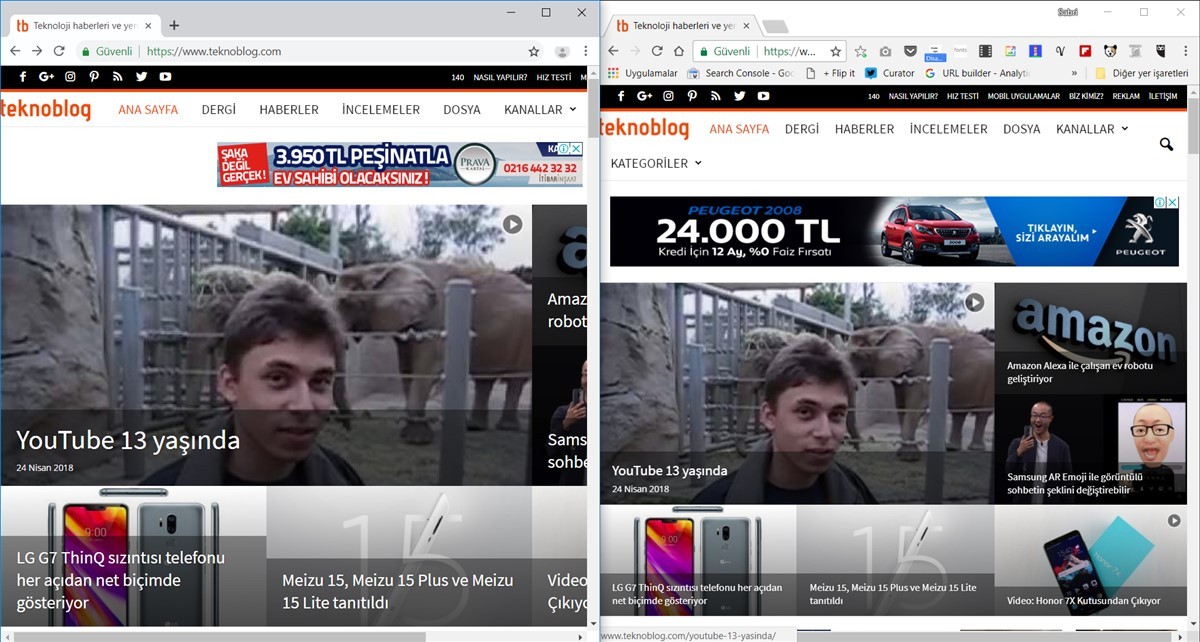Close the Teknoloji haberleri tab in the left window
Image resolution: width=1200 pixels, height=642 pixels.
pyautogui.click(x=148, y=25)
